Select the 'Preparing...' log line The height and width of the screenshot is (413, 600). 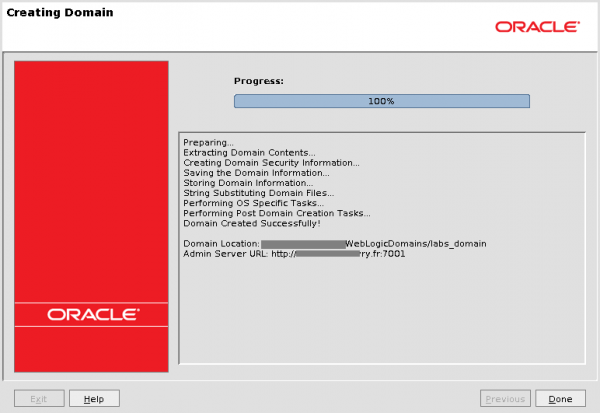point(208,142)
